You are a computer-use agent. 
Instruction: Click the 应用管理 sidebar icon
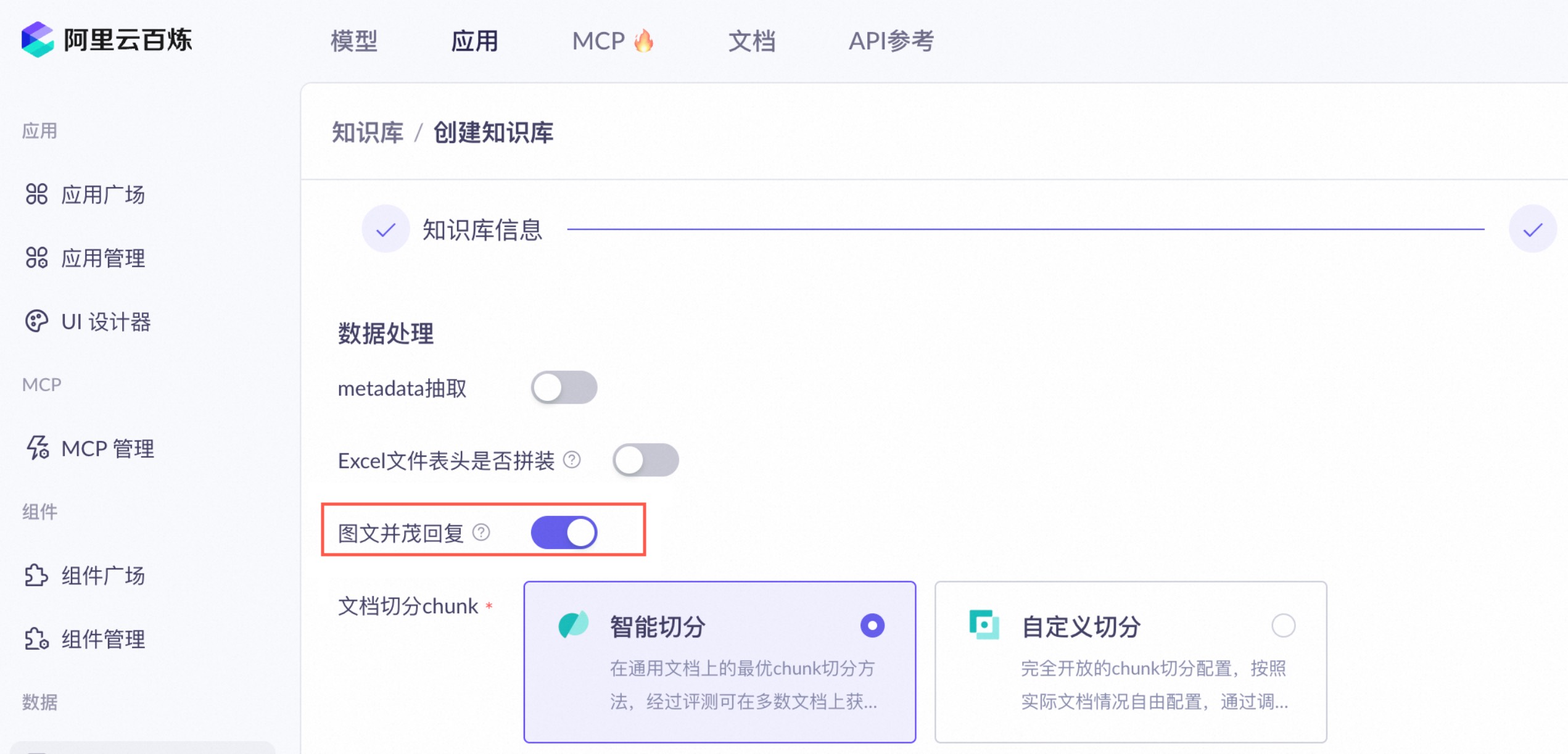[36, 258]
